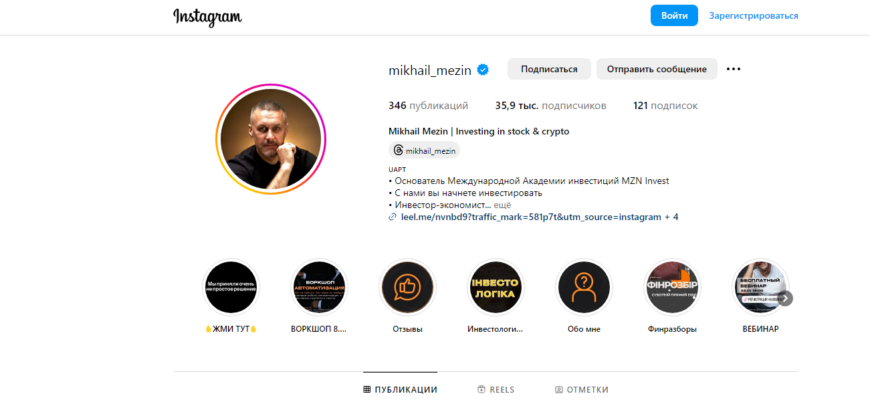
Task: Expand additional links with + 4
Action: [x=671, y=217]
